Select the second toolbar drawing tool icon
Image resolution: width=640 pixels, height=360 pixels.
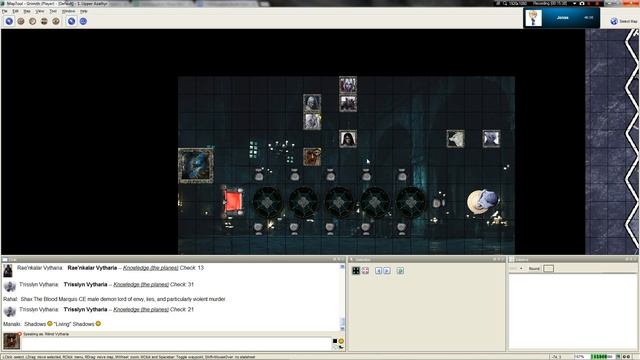(x=21, y=21)
